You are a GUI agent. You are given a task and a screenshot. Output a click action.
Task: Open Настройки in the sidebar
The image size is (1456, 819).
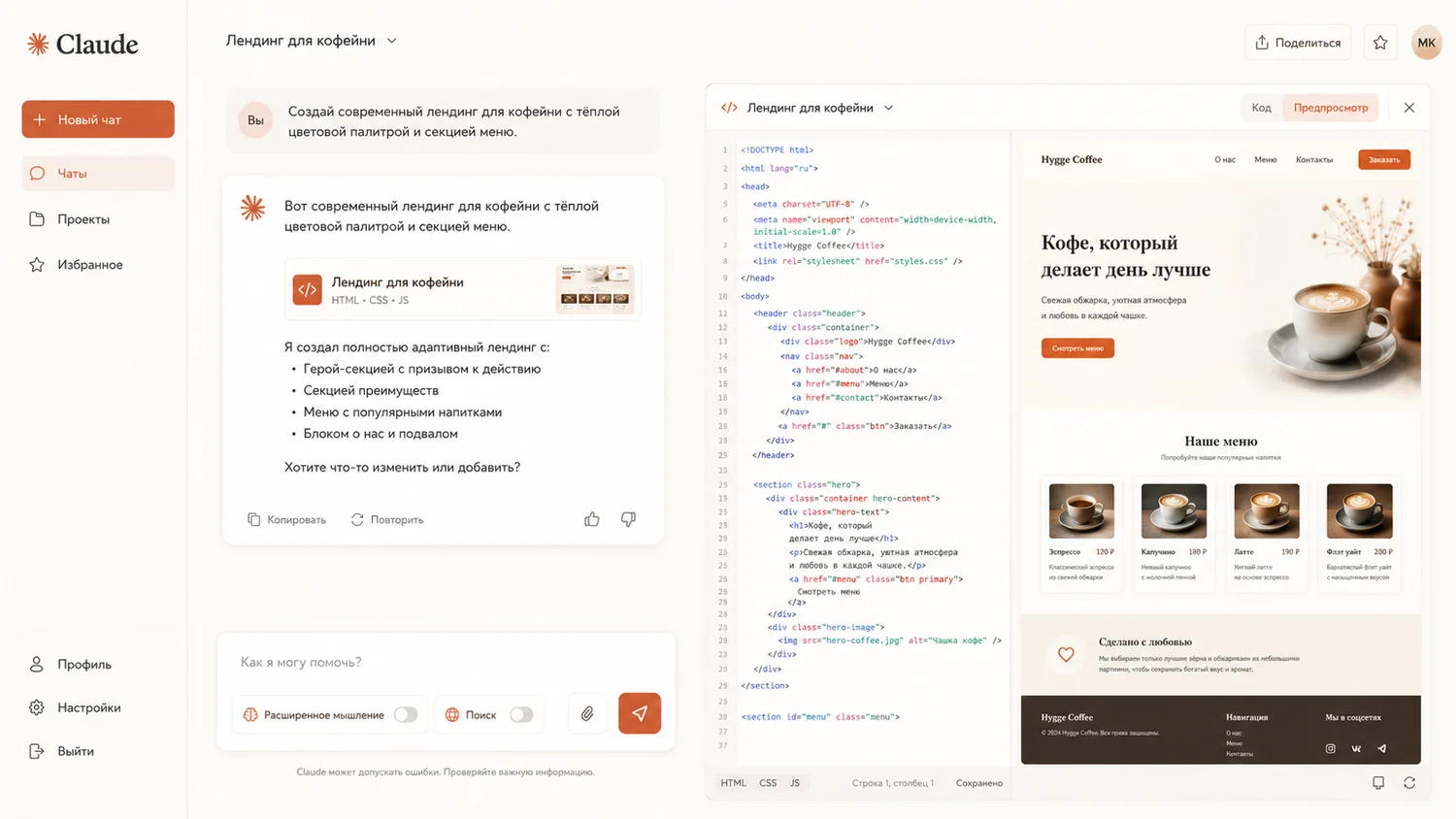tap(75, 708)
